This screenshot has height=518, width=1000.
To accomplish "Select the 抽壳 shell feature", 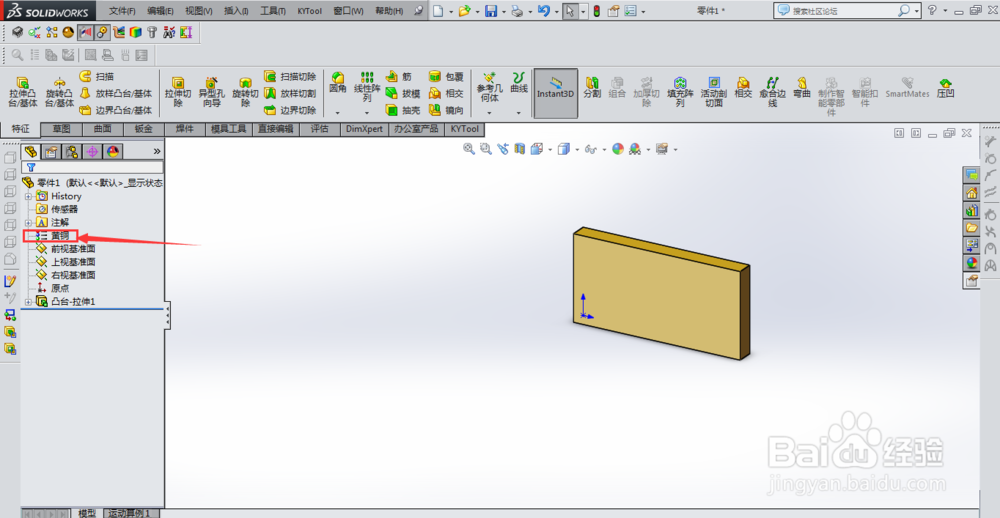I will point(403,110).
